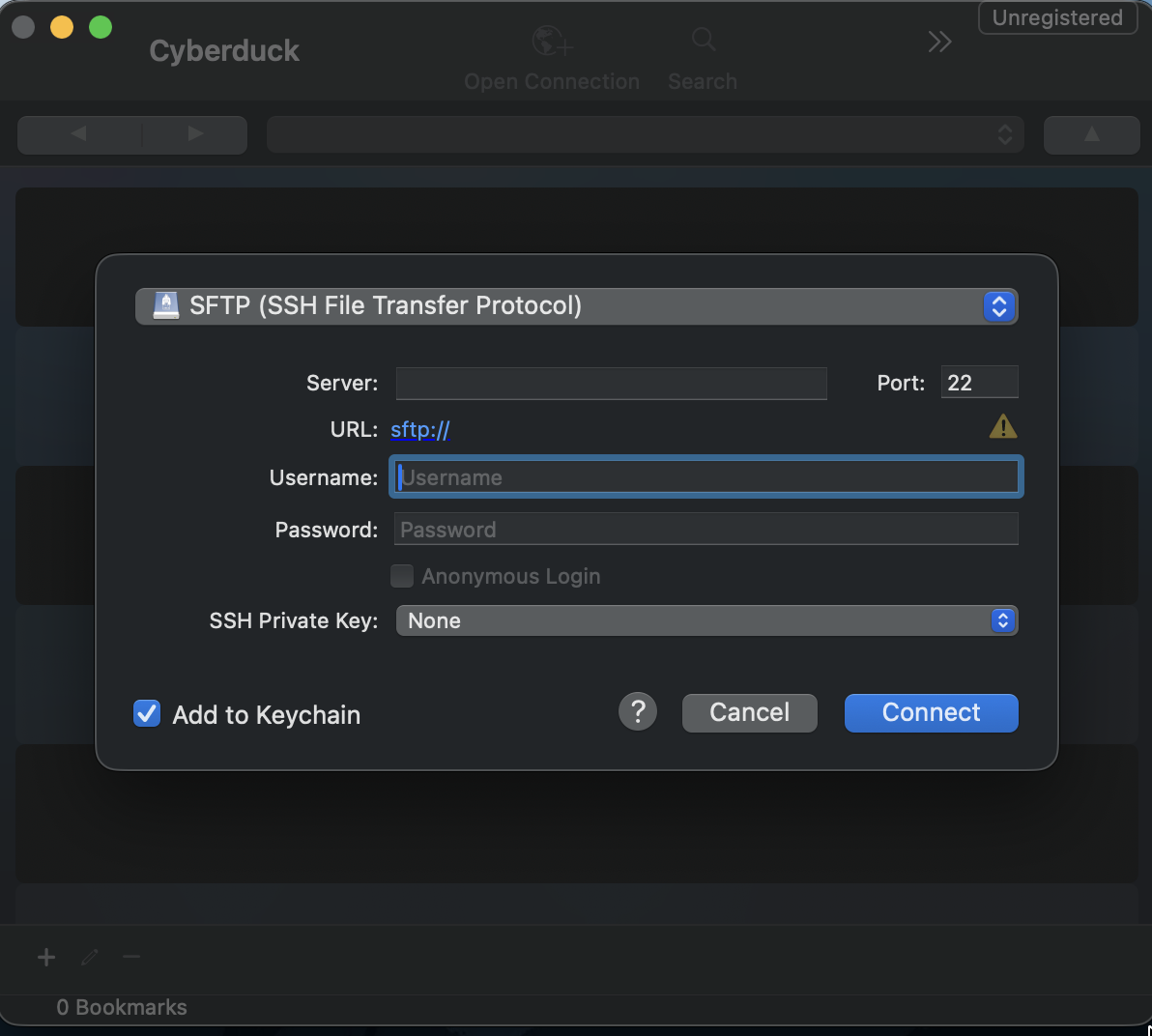Click the minus icon to delete bookmark

click(131, 957)
